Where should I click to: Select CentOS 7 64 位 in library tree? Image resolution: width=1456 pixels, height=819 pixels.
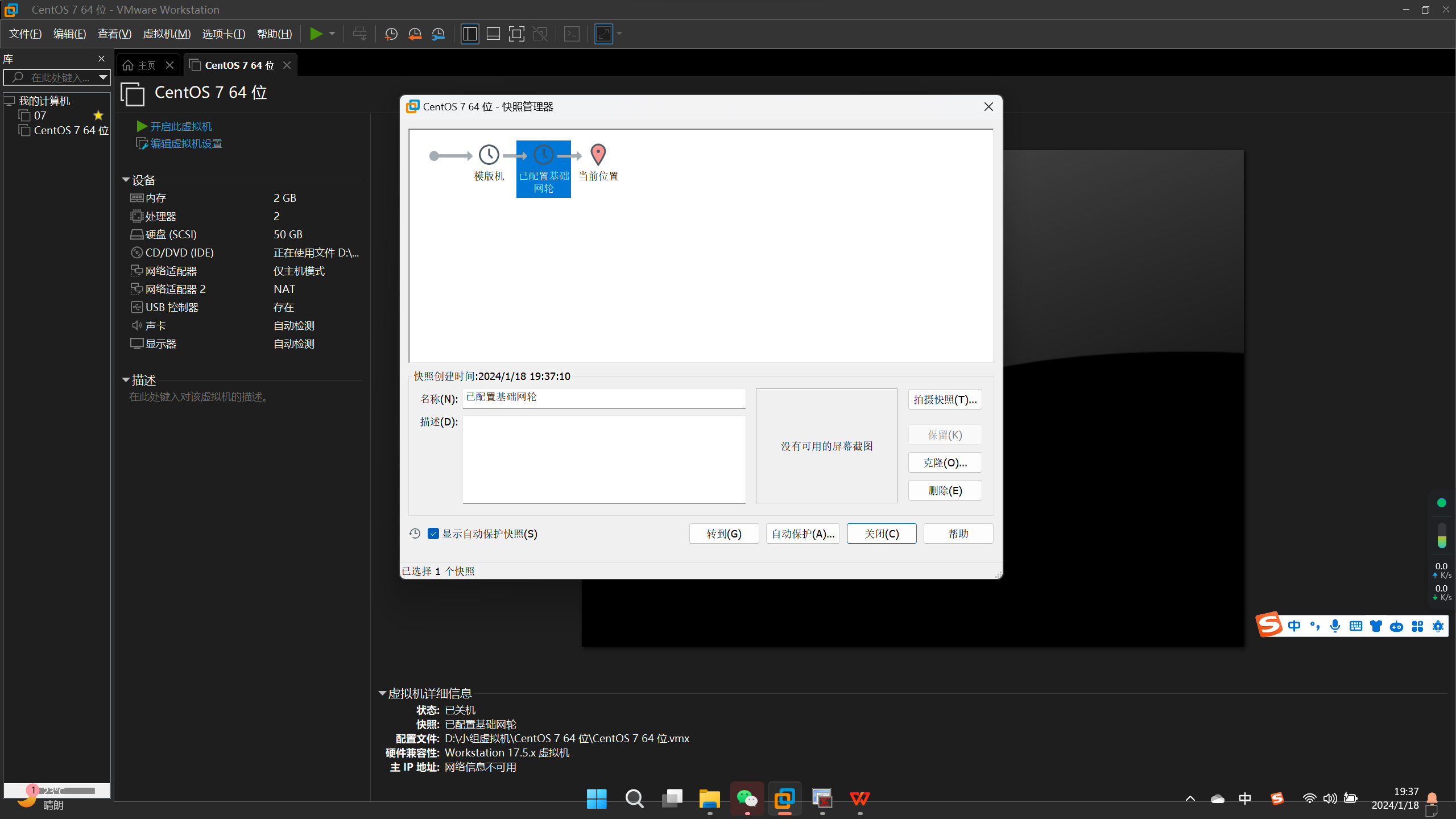63,130
